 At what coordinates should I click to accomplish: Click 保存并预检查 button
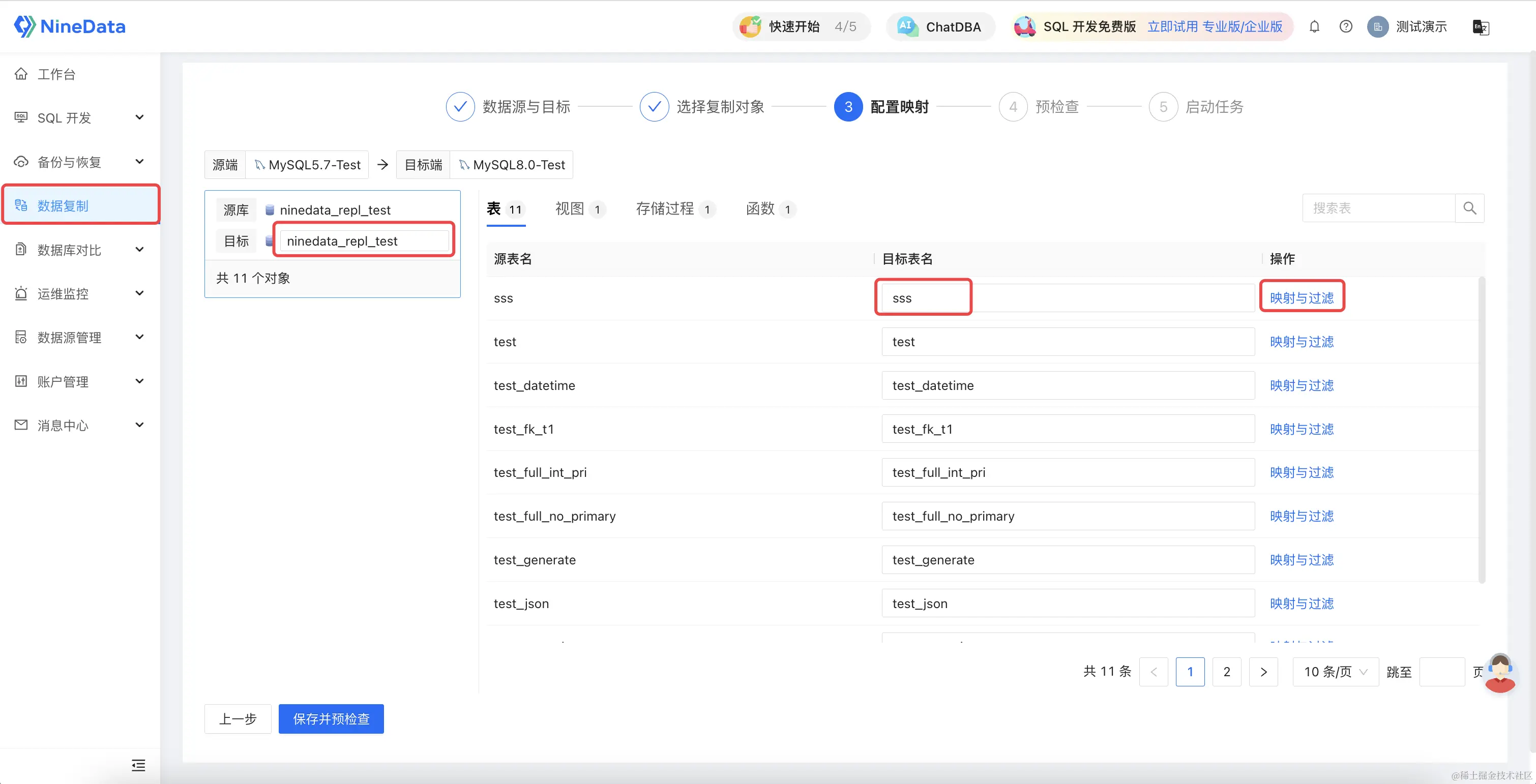pos(331,719)
